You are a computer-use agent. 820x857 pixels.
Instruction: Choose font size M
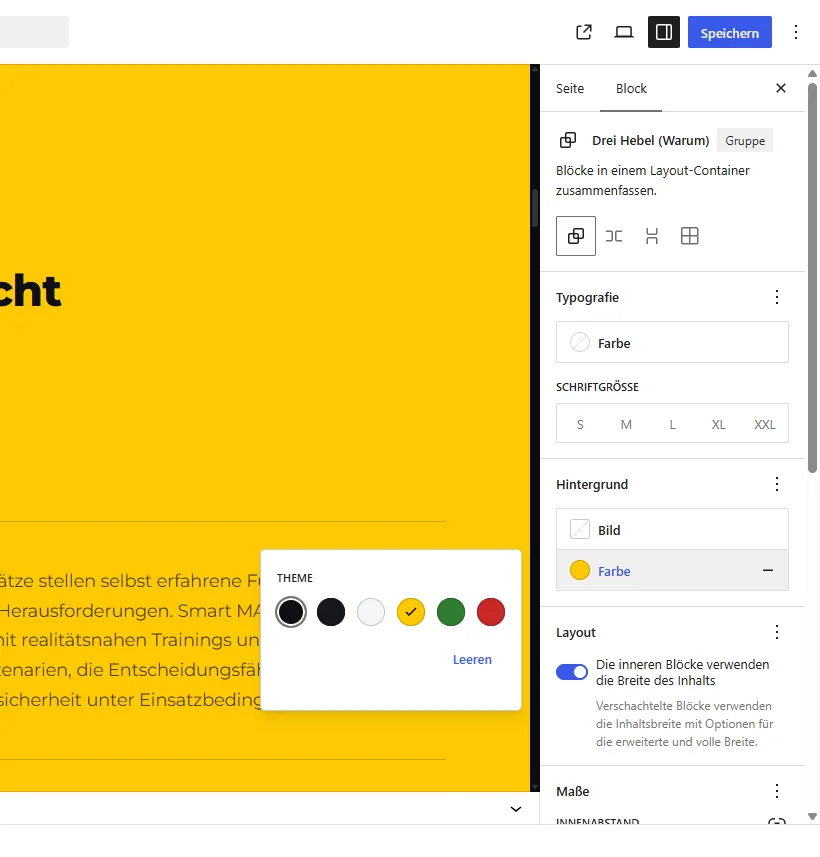pos(626,424)
